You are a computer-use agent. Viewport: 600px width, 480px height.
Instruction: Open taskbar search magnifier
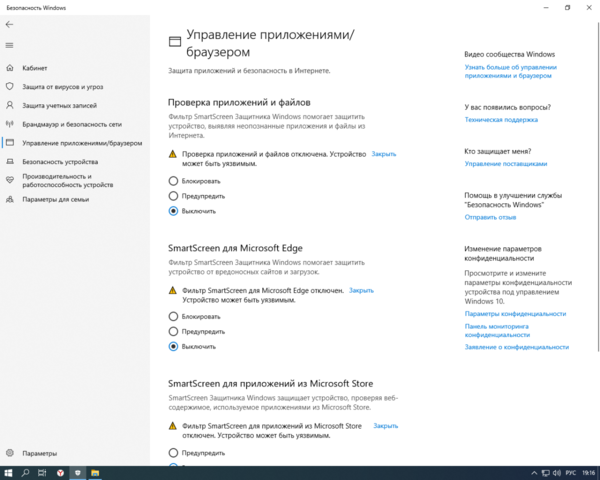pos(25,473)
